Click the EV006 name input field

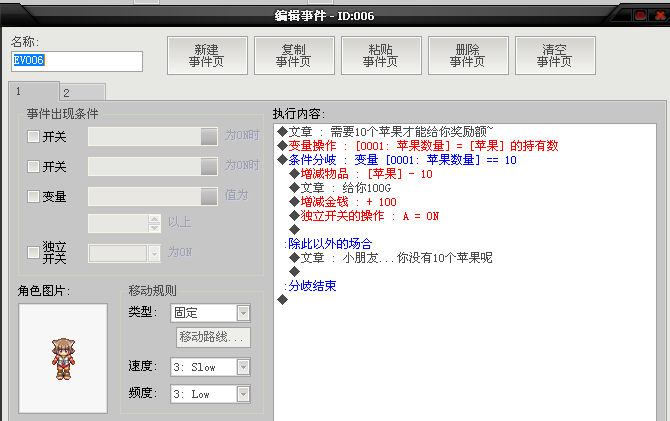pos(77,61)
